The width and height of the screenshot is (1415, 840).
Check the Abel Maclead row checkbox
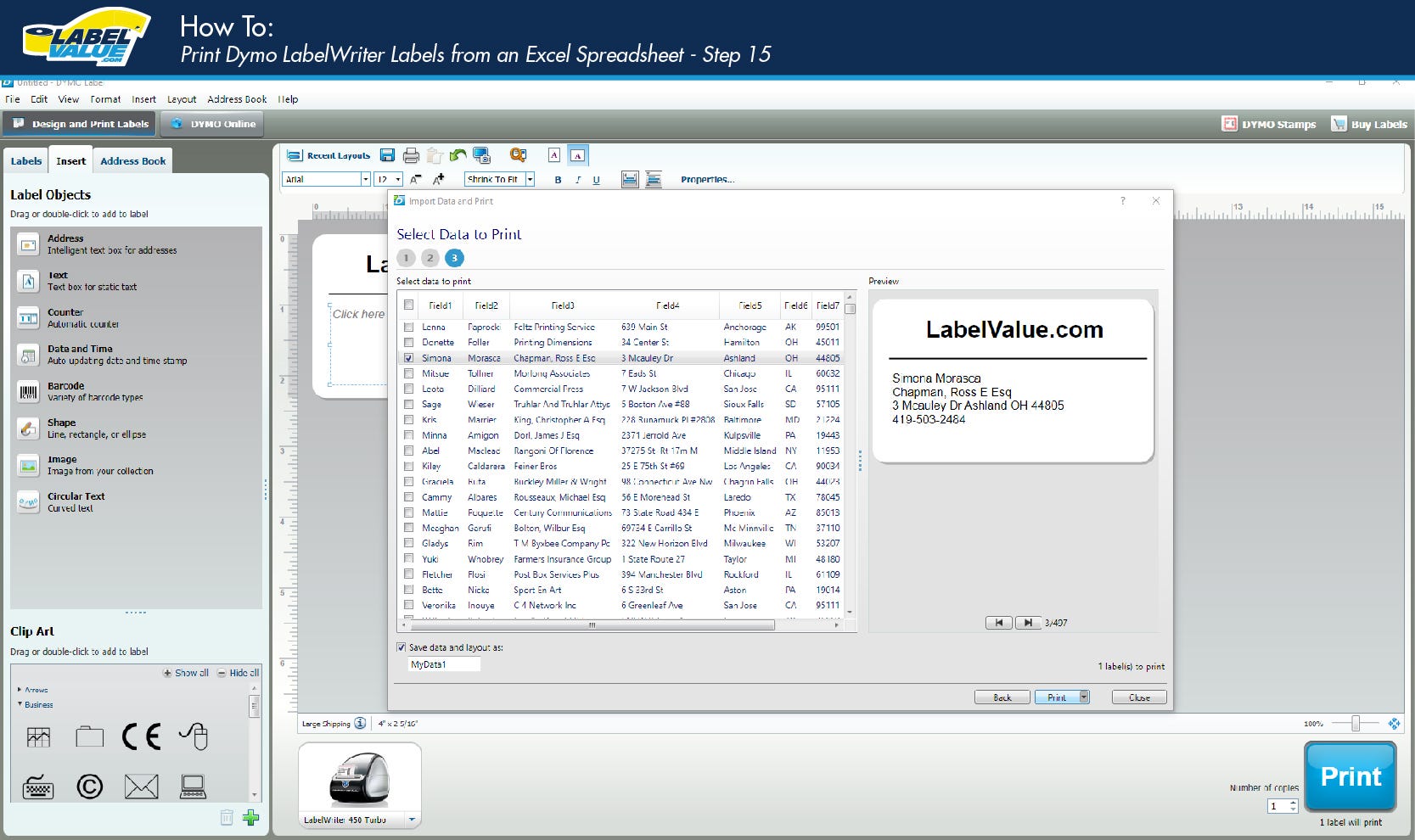tap(409, 451)
